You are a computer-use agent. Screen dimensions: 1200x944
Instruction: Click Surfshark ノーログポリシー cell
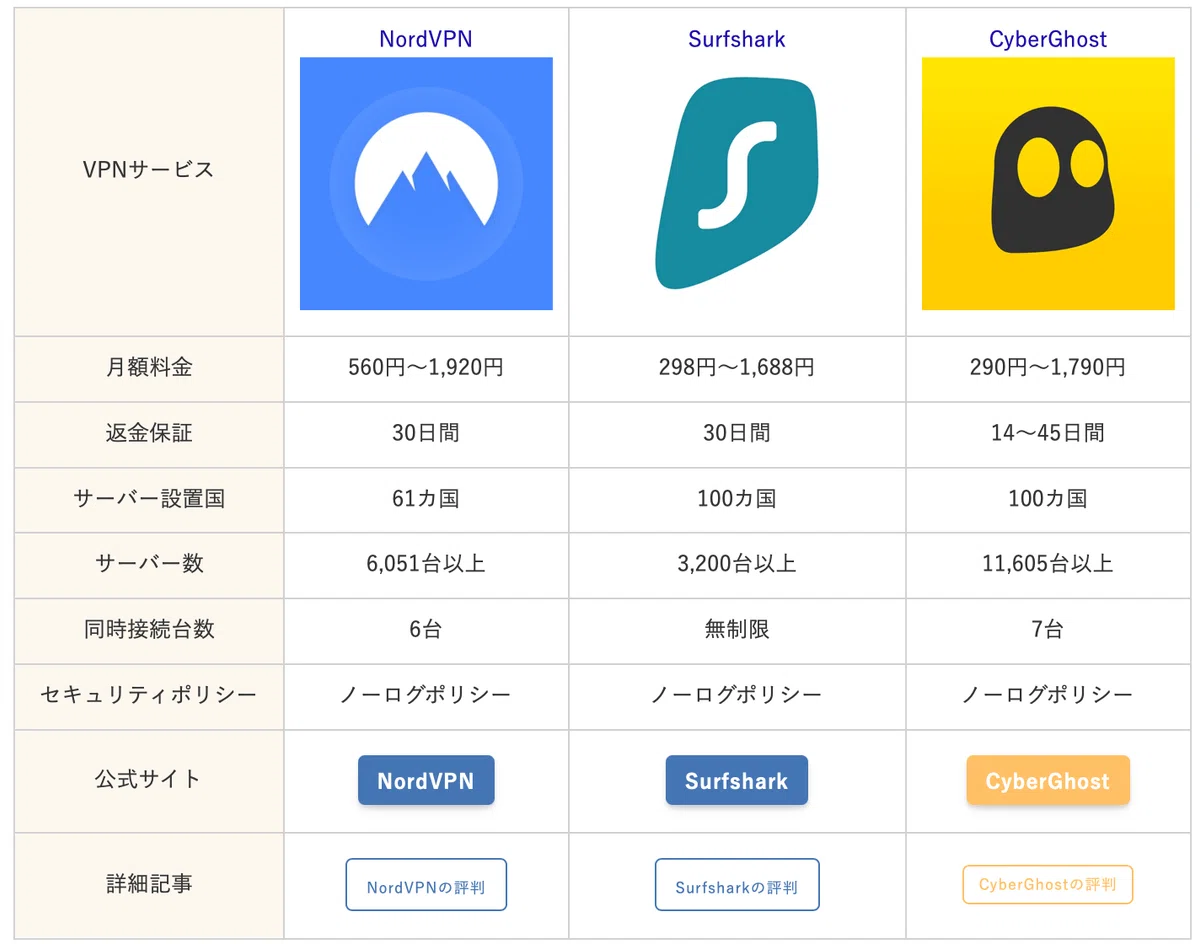click(x=737, y=696)
